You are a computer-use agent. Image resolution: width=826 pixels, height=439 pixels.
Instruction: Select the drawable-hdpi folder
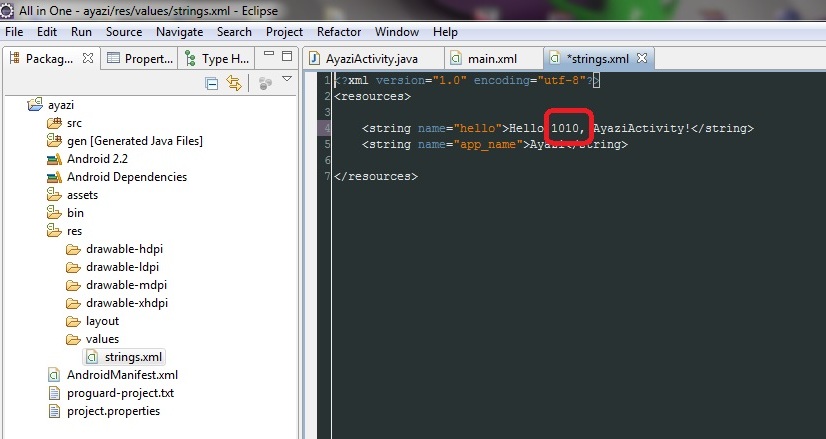(124, 249)
